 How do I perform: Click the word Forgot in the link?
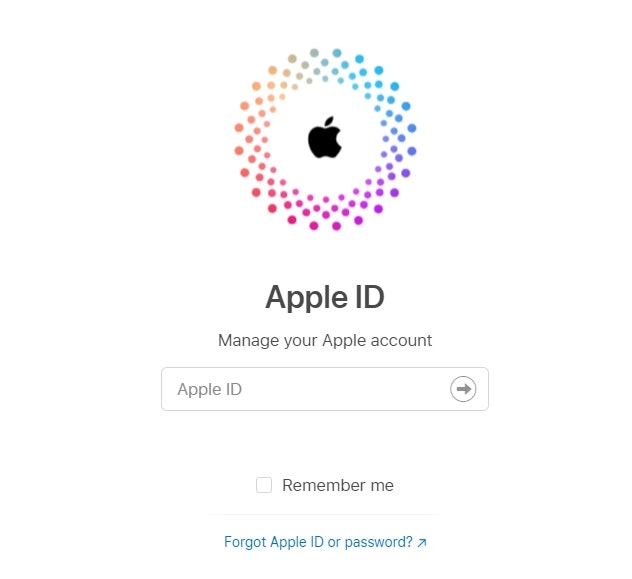point(244,542)
